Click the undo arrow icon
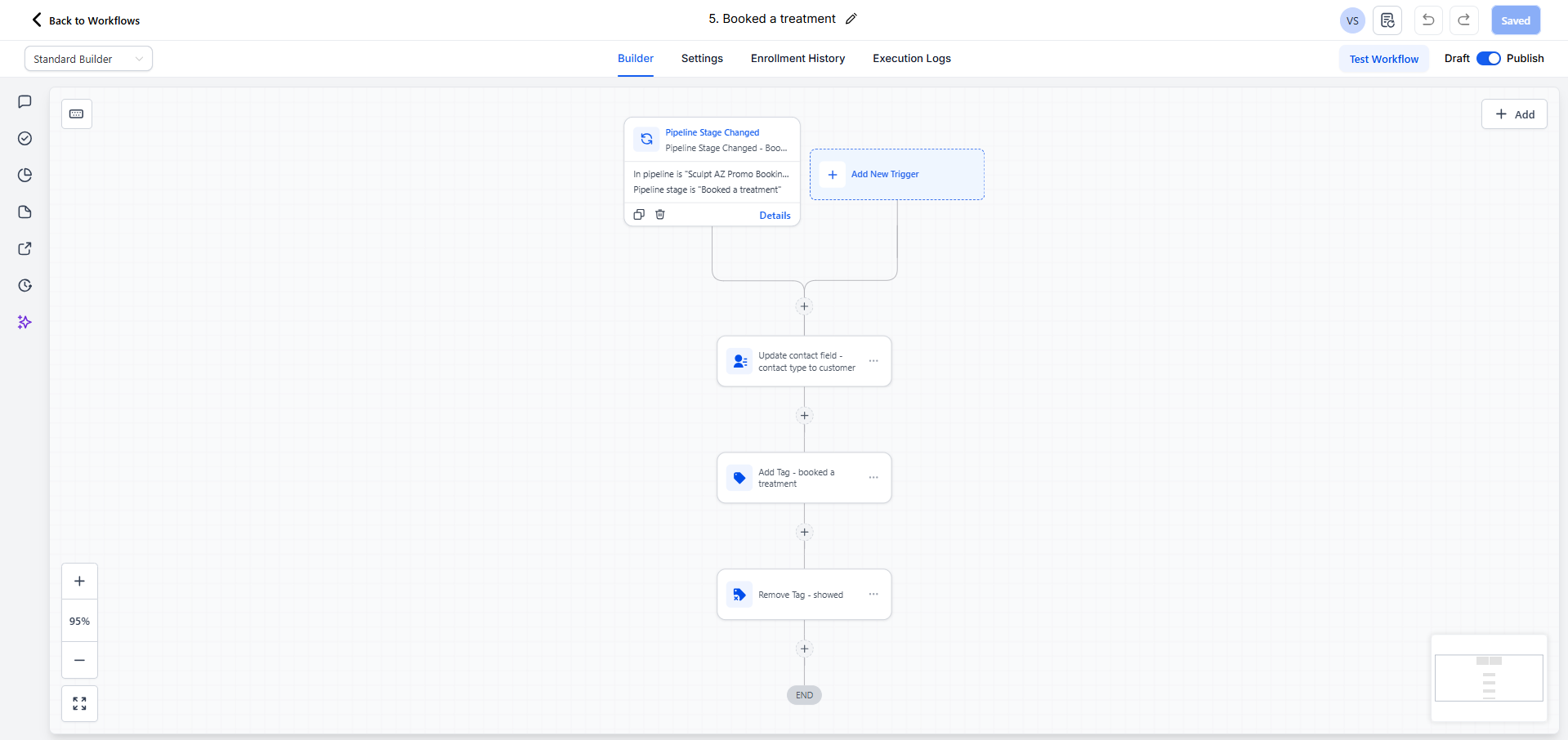Screen dimensions: 1568x740 pyautogui.click(x=1428, y=20)
